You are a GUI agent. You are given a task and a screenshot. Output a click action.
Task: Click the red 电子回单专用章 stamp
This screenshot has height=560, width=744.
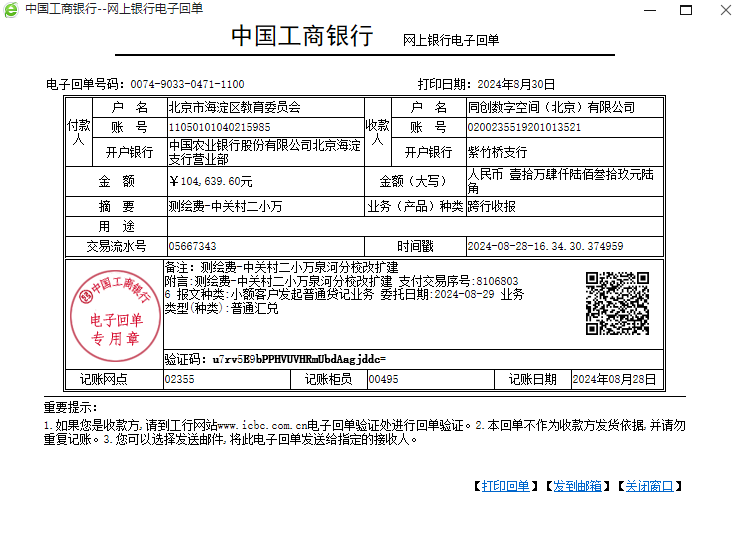coord(115,316)
